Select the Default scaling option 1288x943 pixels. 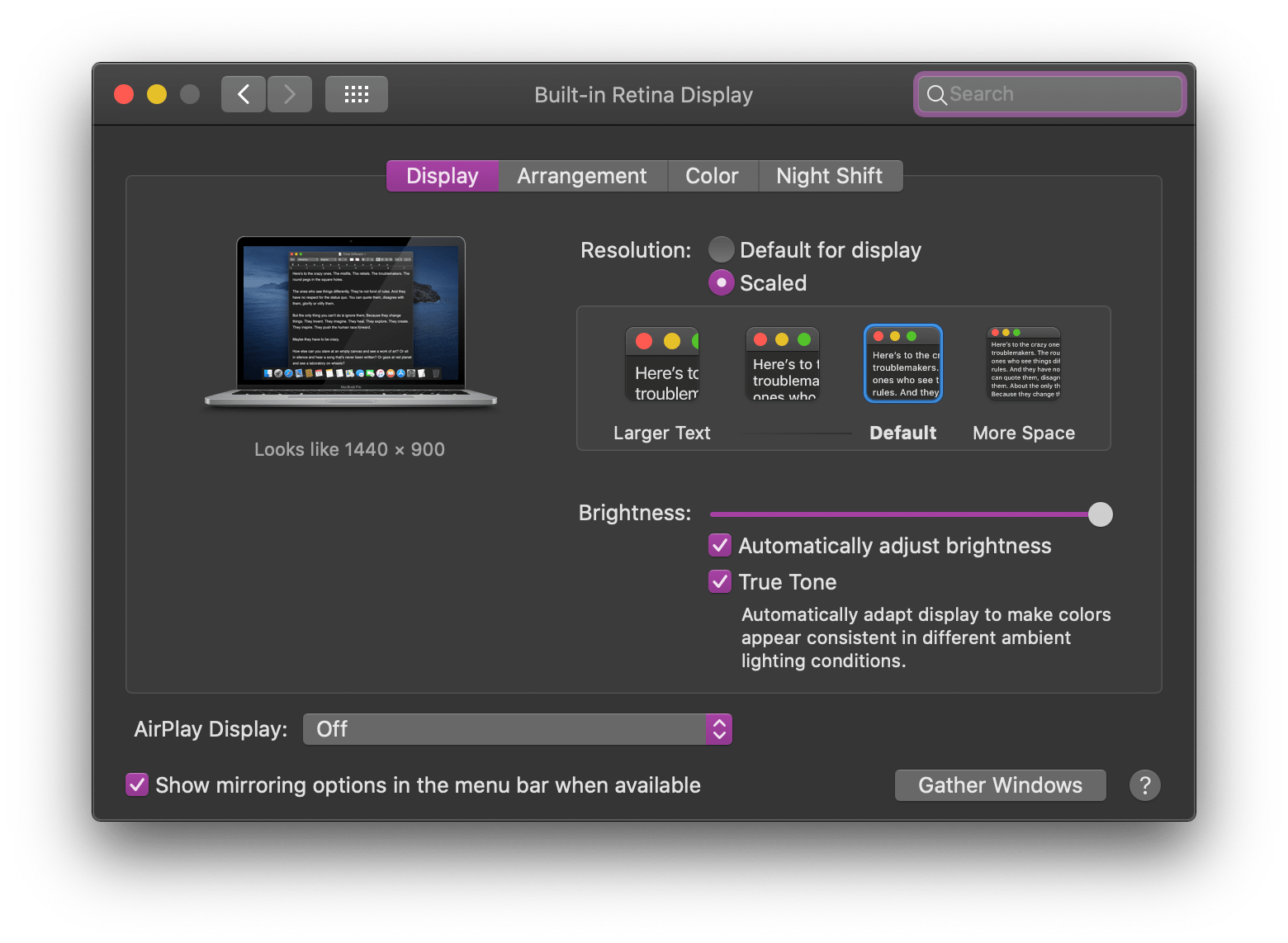[902, 363]
